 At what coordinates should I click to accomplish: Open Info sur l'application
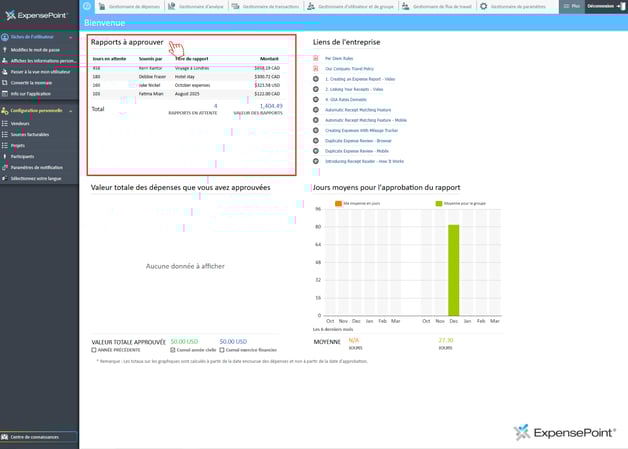(x=30, y=94)
